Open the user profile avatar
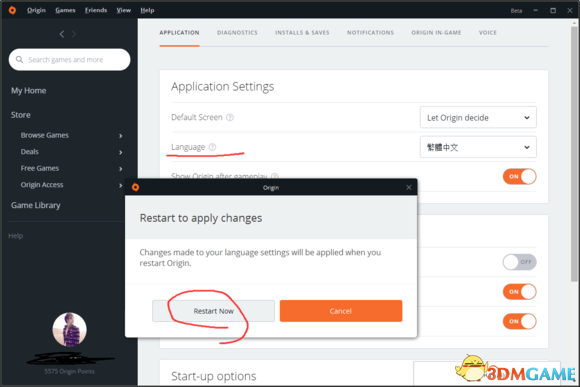The width and height of the screenshot is (580, 387). pyautogui.click(x=70, y=329)
